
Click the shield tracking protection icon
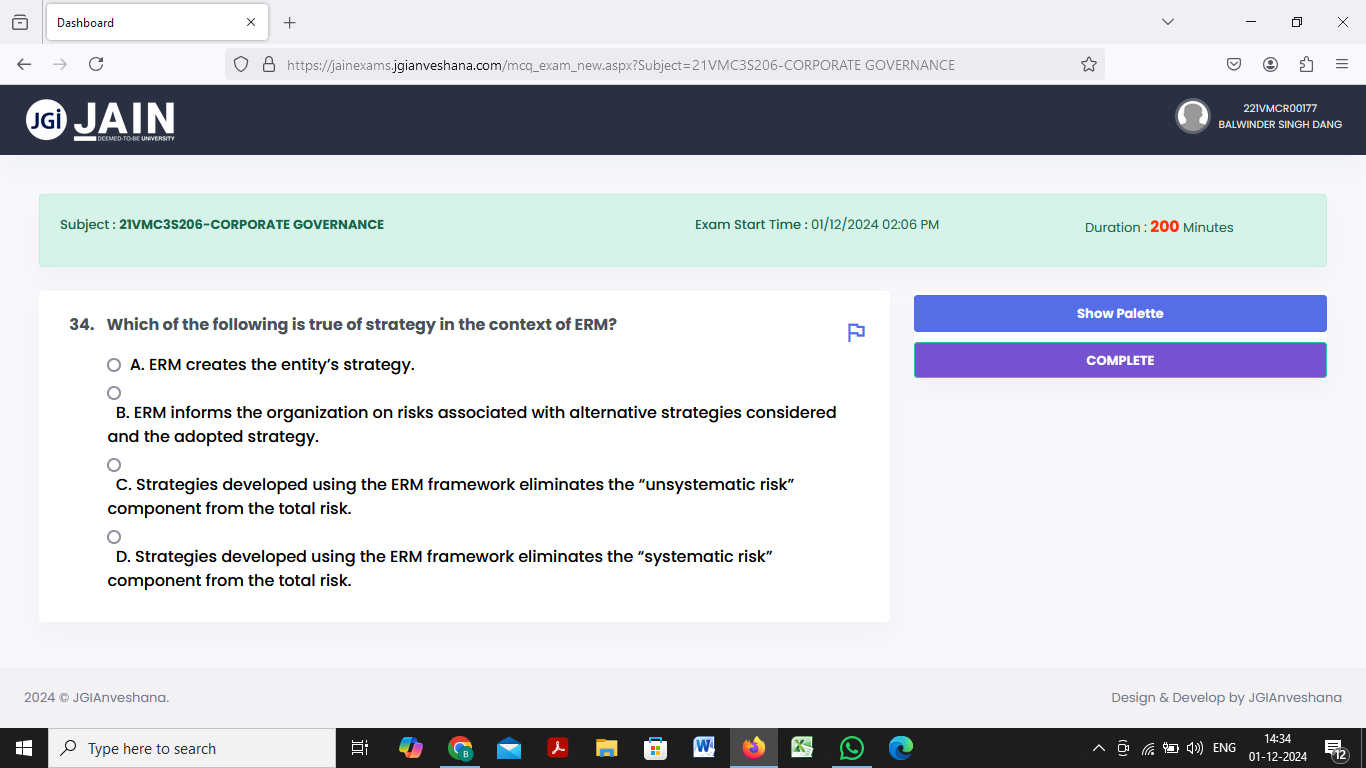tap(240, 63)
